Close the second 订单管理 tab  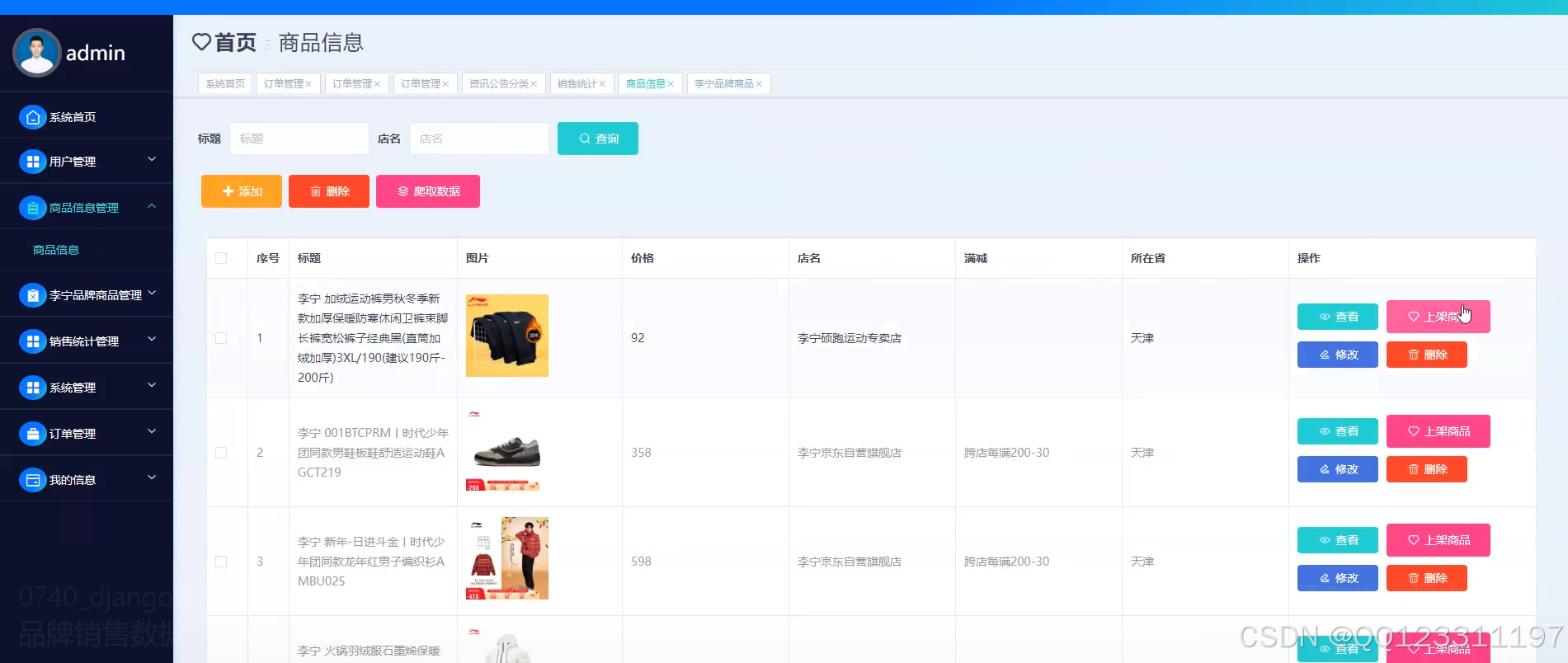377,84
